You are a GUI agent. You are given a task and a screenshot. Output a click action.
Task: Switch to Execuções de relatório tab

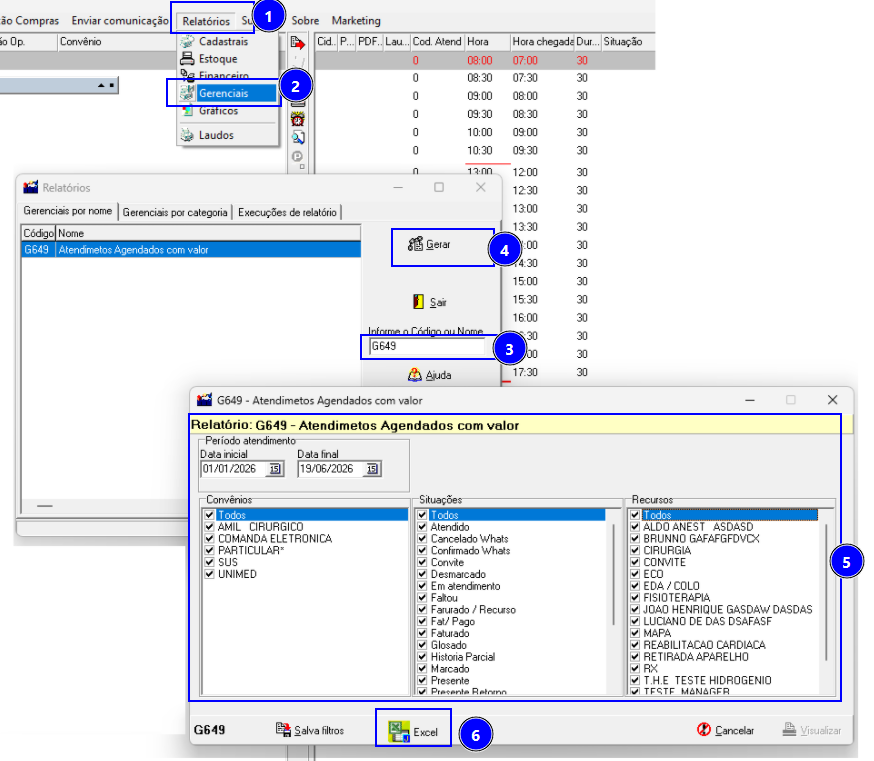pos(287,212)
